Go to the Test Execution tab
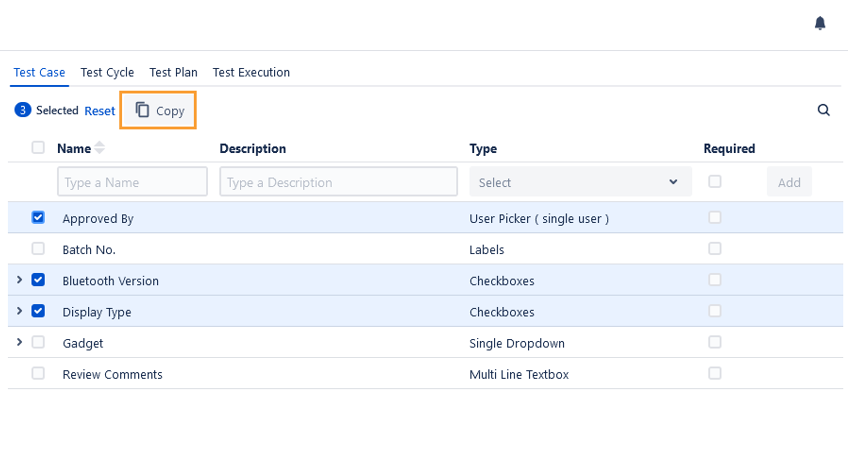The image size is (848, 460). click(251, 72)
